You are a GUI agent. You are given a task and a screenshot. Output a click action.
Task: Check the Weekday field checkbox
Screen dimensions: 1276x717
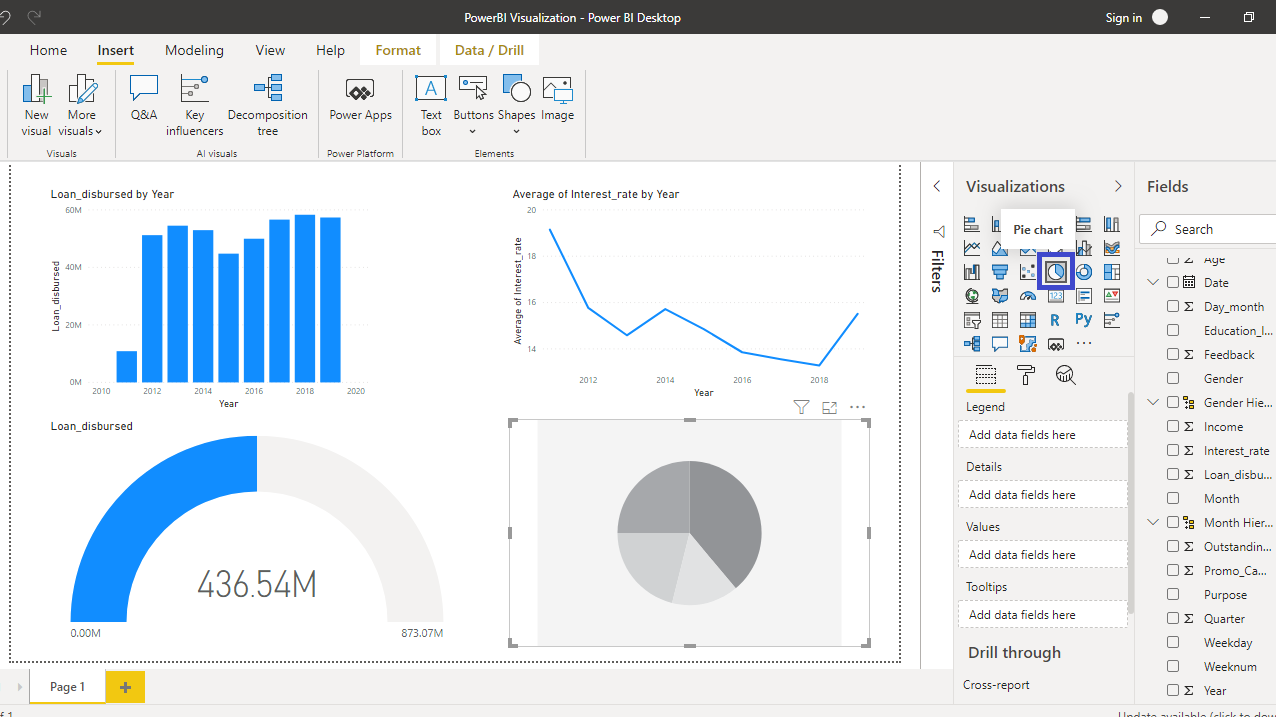click(x=1173, y=642)
